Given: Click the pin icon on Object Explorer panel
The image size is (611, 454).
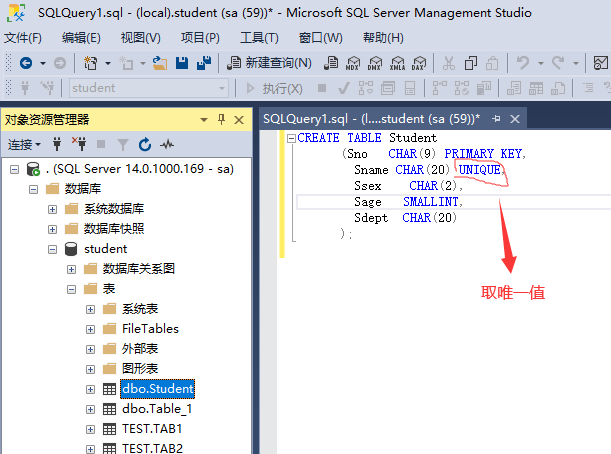Looking at the screenshot, I should click(x=221, y=119).
